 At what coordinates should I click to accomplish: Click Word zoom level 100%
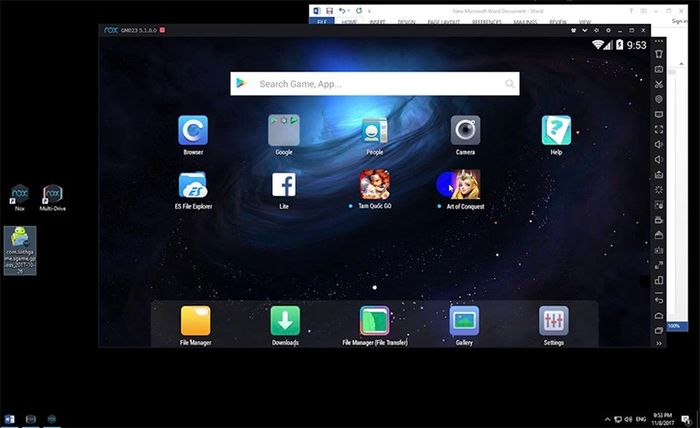pyautogui.click(x=673, y=326)
